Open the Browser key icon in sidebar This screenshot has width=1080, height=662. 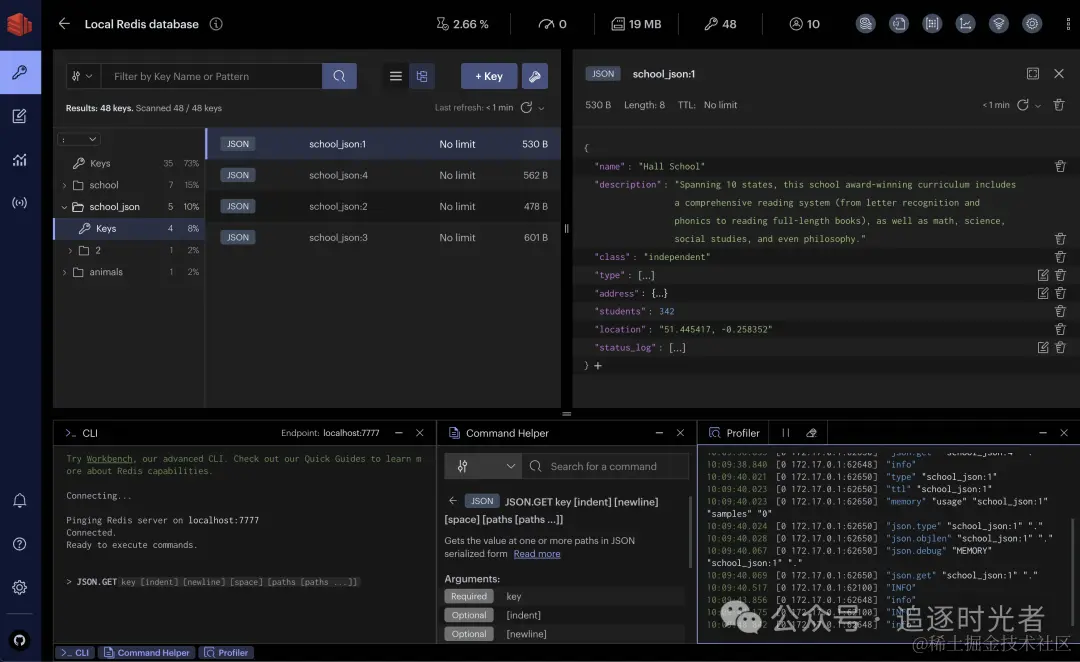point(20,72)
